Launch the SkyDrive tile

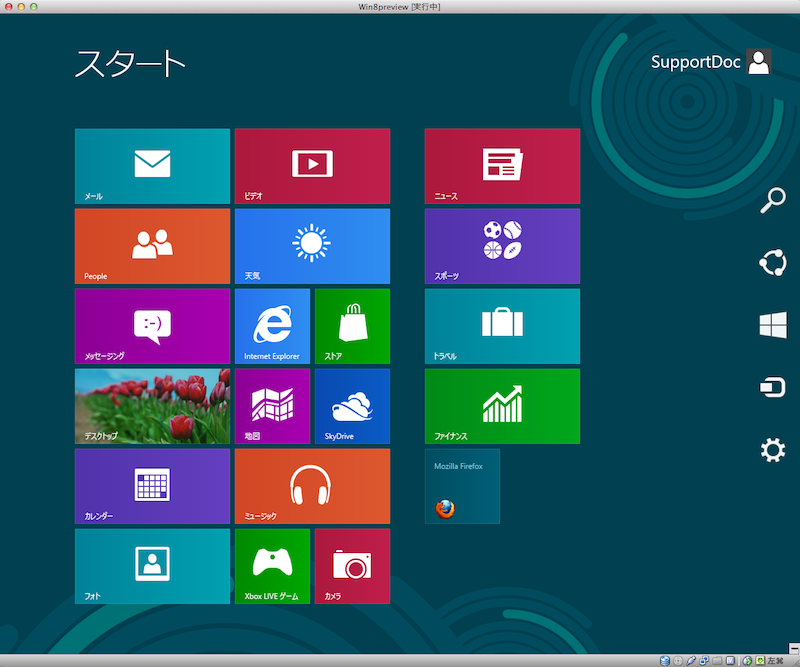click(353, 406)
